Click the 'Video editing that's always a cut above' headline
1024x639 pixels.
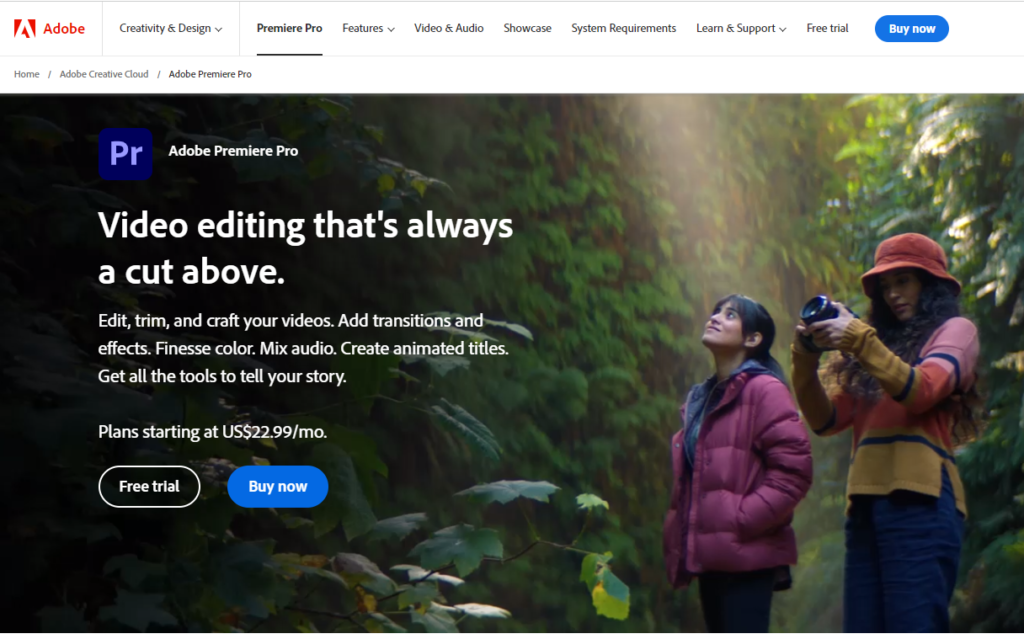(305, 247)
